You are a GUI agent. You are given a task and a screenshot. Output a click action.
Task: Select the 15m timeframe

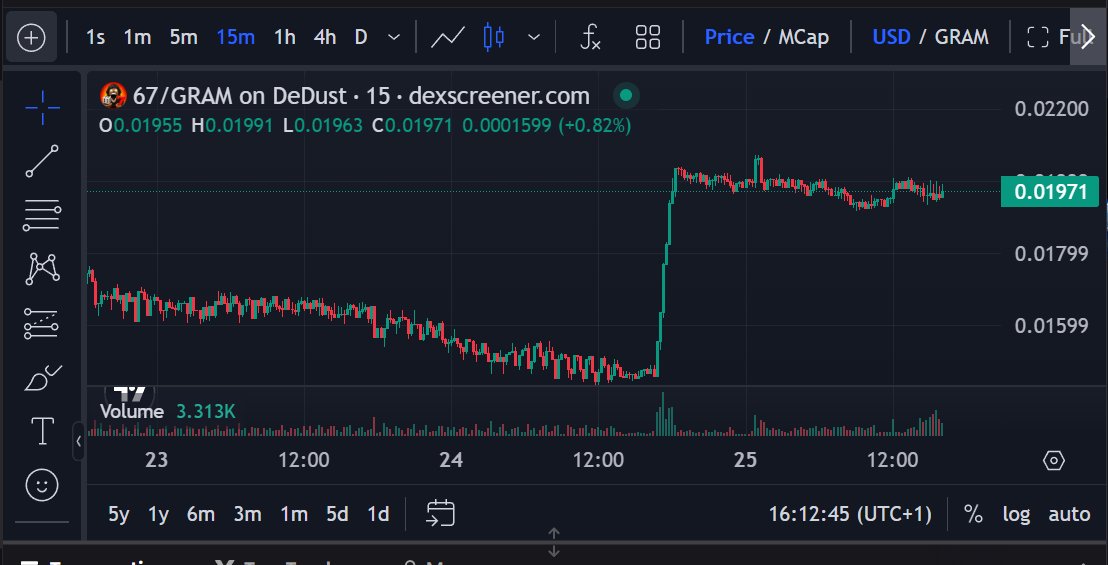click(x=235, y=37)
